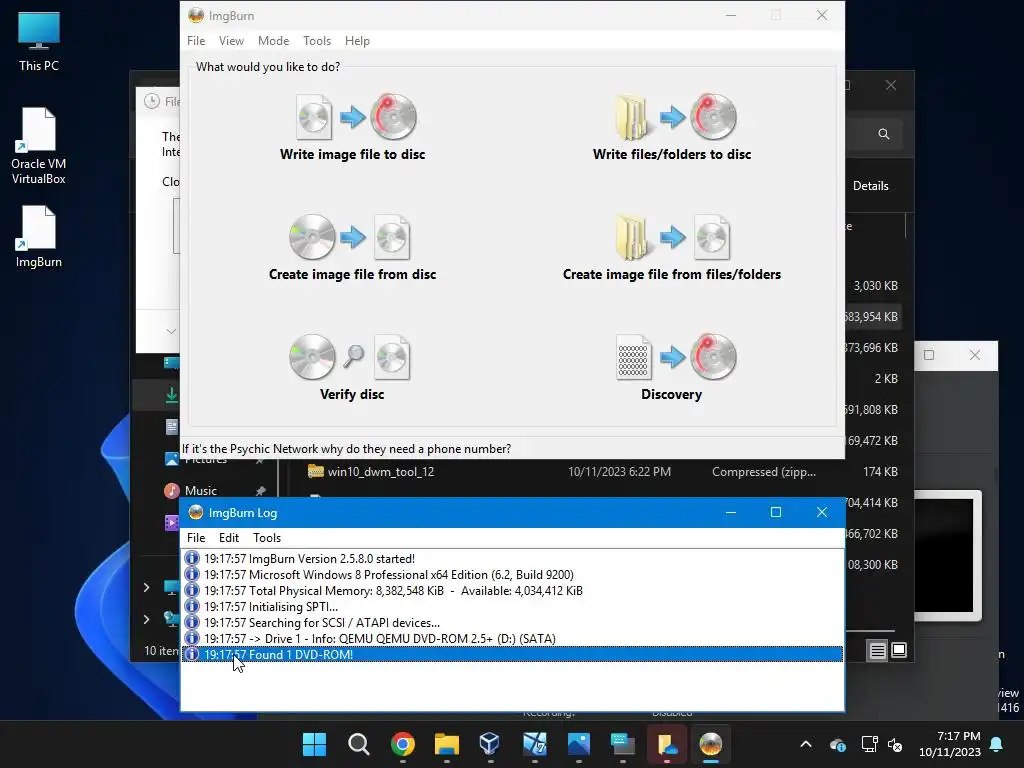Open ImgBurn View menu
Viewport: 1024px width, 768px height.
[x=231, y=40]
